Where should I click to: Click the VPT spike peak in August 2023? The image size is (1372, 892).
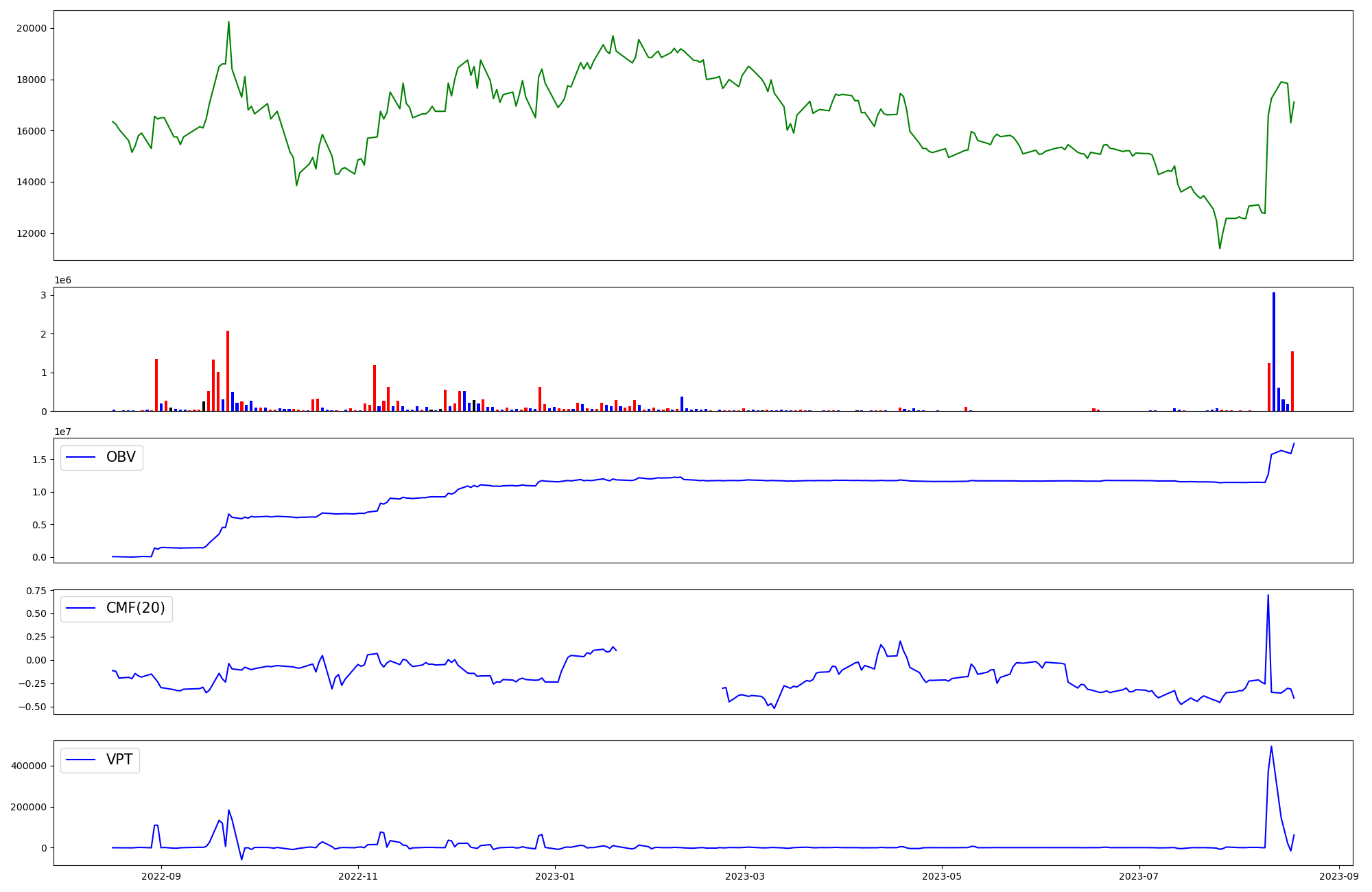[1271, 747]
